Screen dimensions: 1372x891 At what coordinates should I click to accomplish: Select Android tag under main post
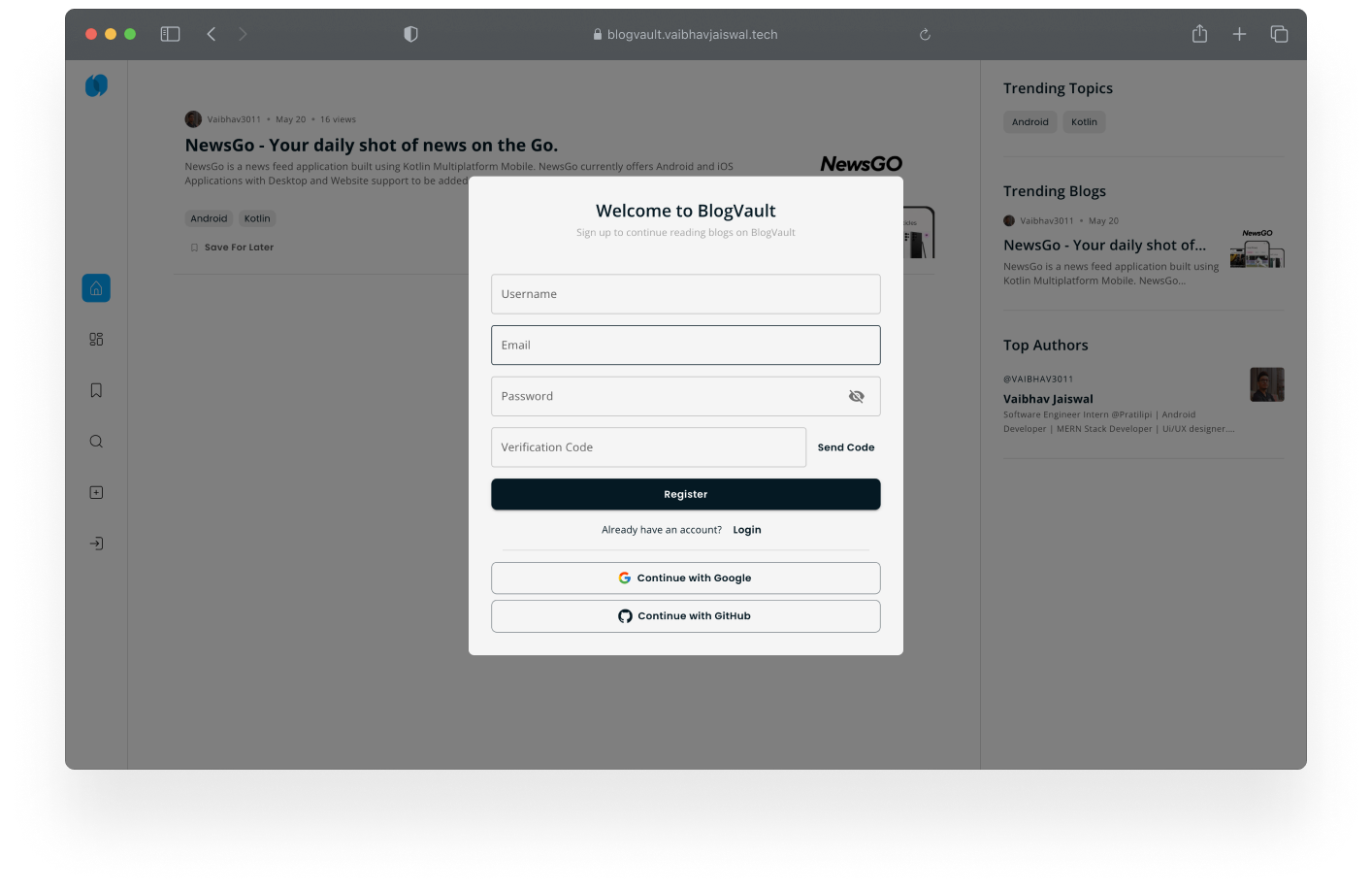click(x=209, y=218)
